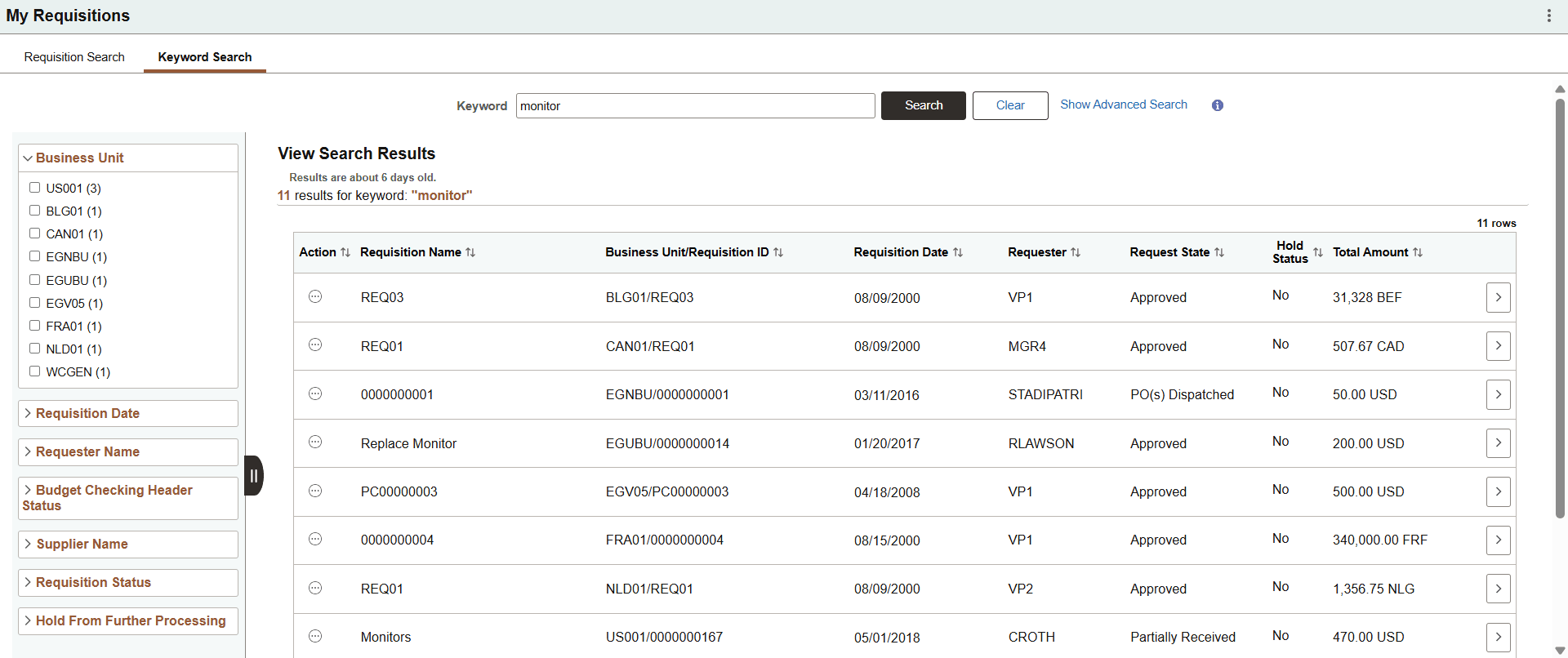Click into the Keyword input field
Image resolution: width=1568 pixels, height=658 pixels.
[696, 106]
